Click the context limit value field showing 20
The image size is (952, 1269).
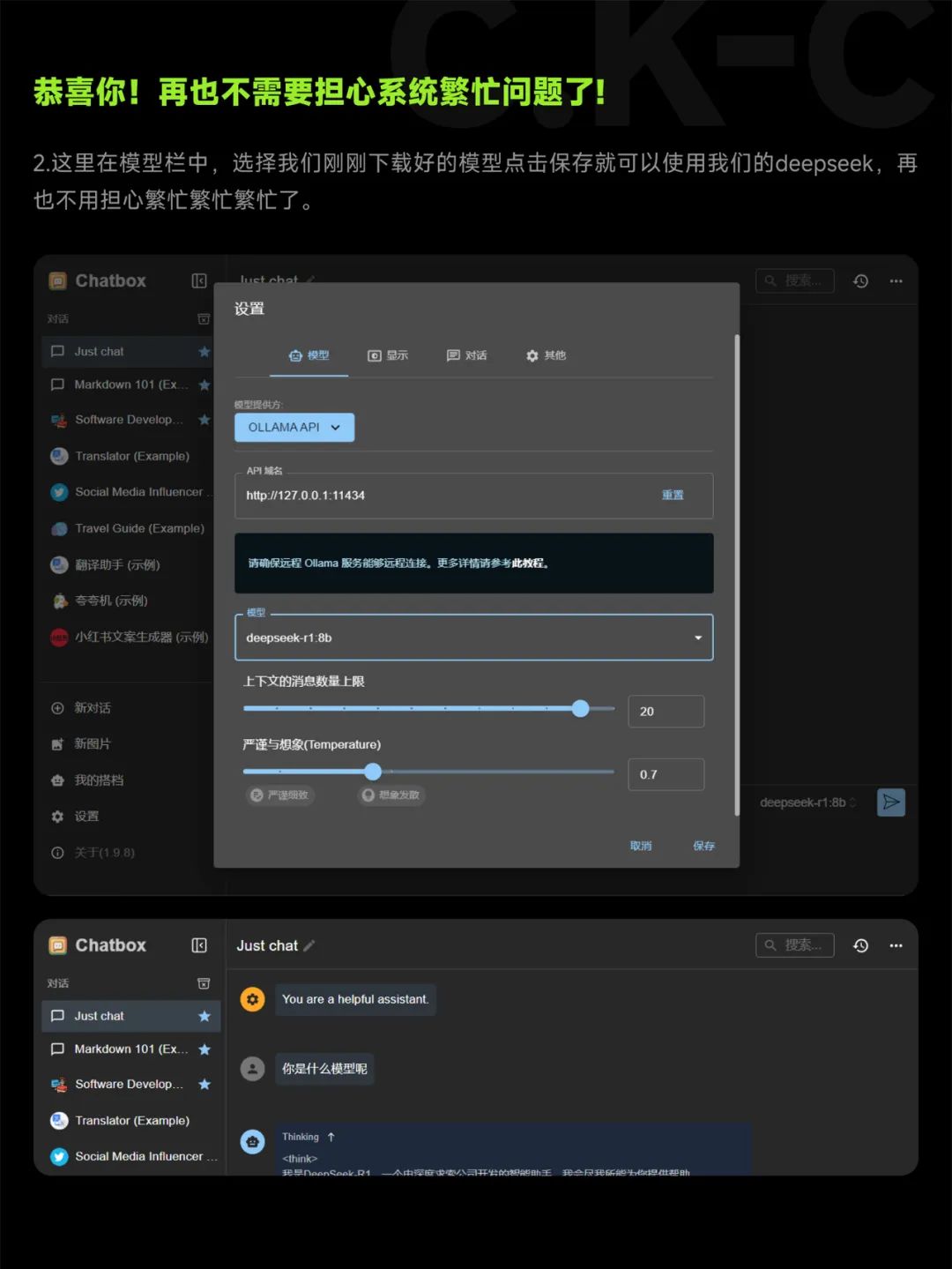click(666, 712)
